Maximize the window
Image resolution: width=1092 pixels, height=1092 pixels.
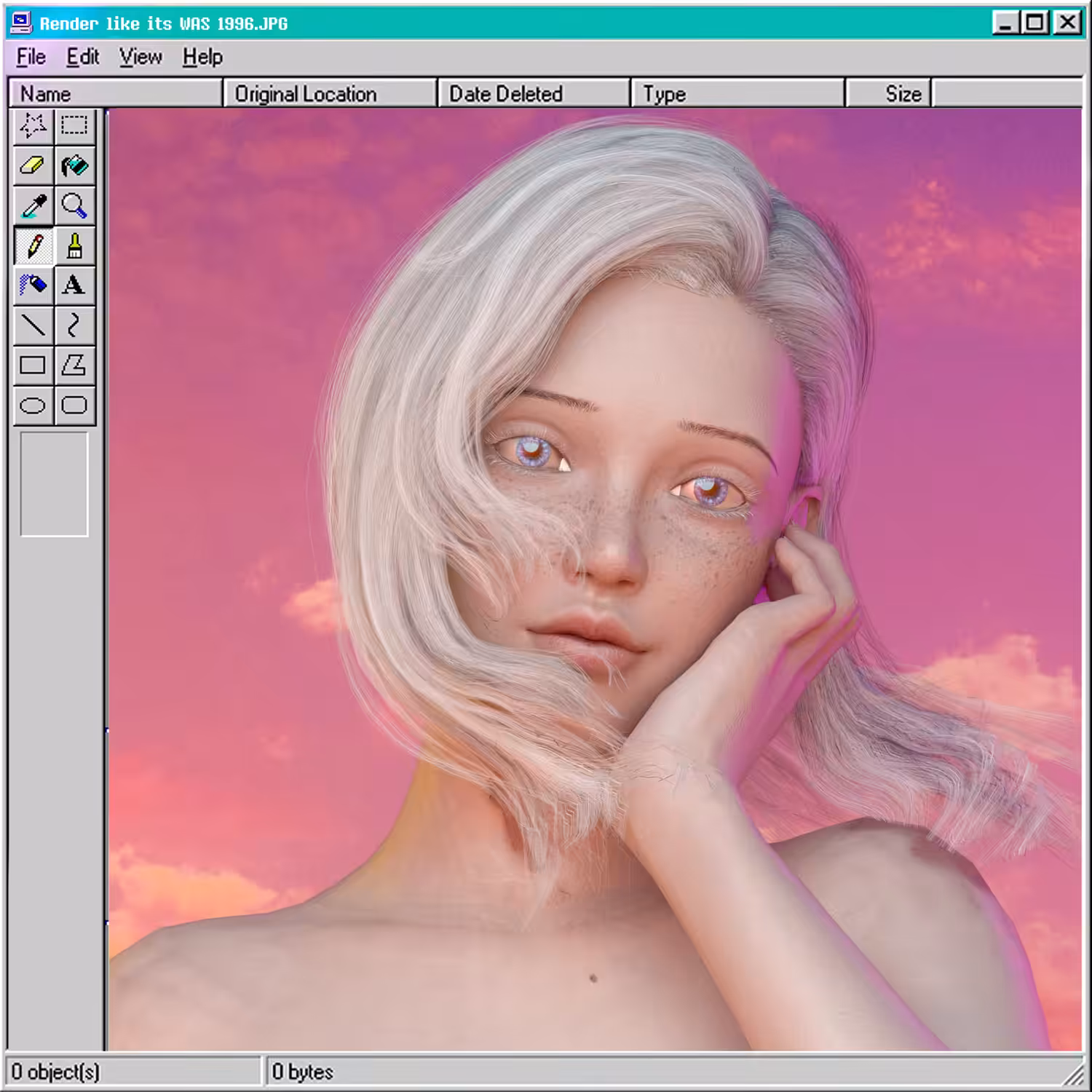[x=1034, y=23]
